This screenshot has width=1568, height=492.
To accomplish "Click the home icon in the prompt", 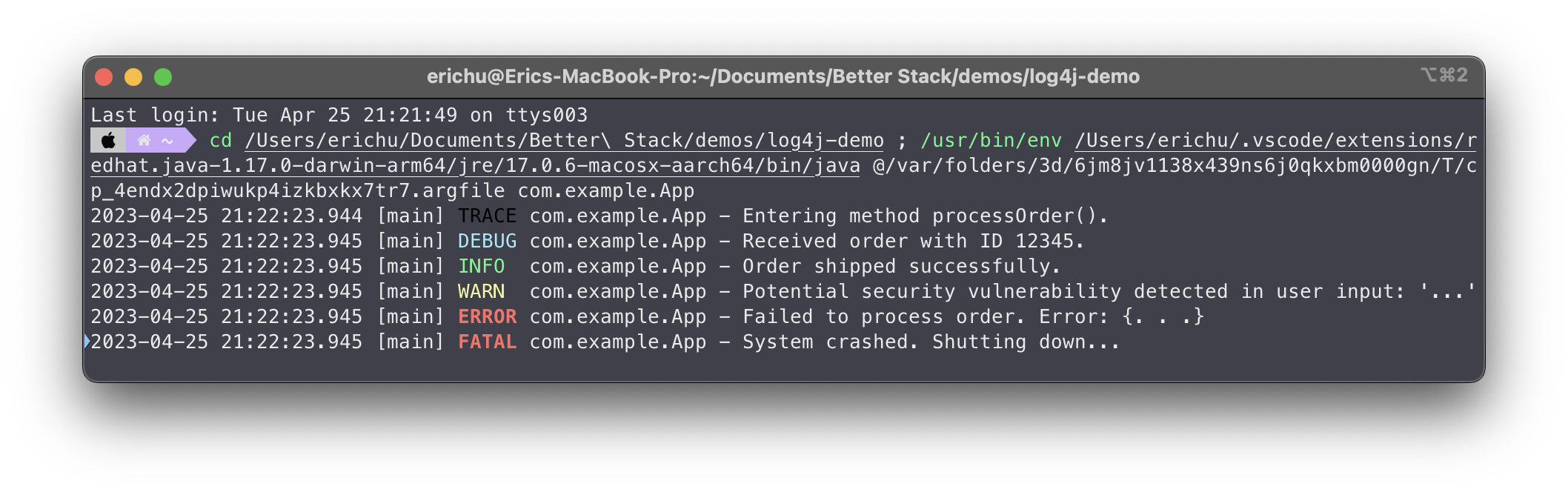I will (144, 140).
